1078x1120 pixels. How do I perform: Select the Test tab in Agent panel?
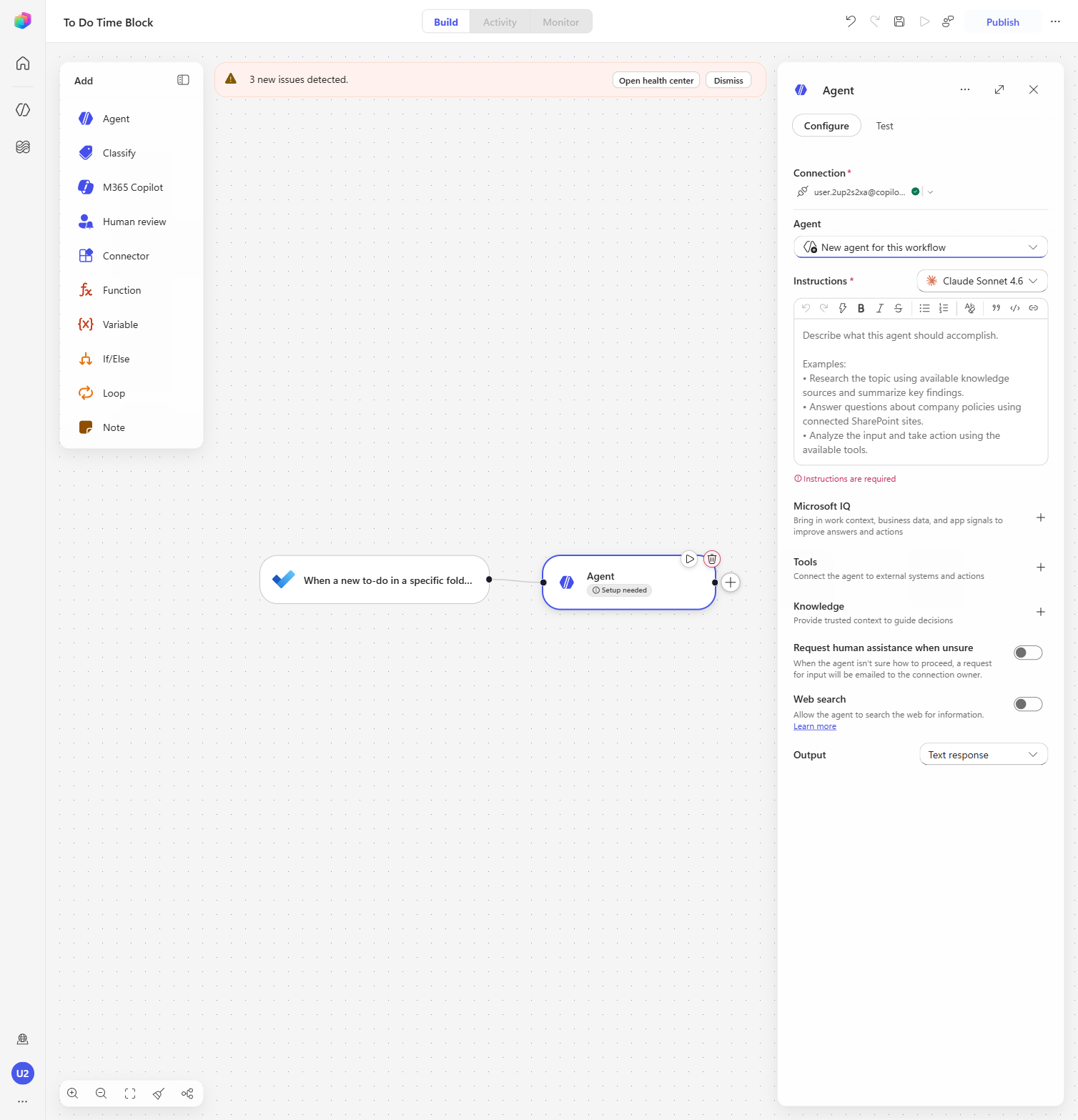[884, 126]
